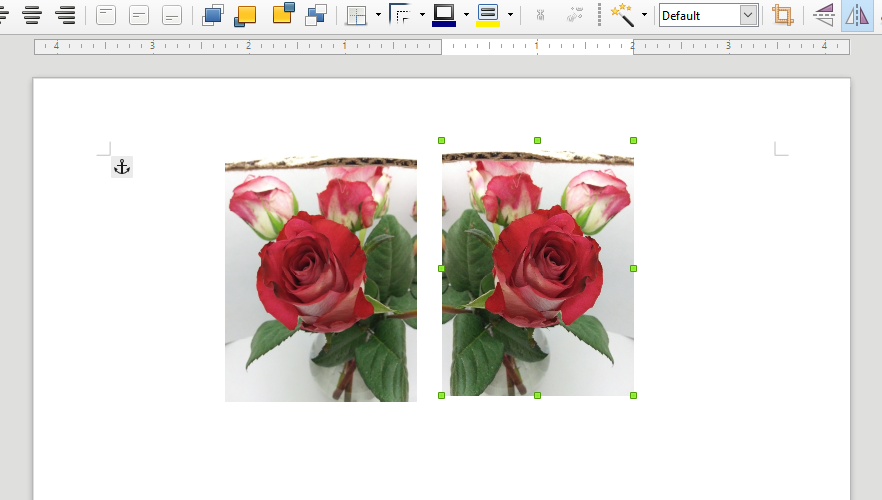
Task: Open the background color dropdown arrow
Action: (x=510, y=15)
